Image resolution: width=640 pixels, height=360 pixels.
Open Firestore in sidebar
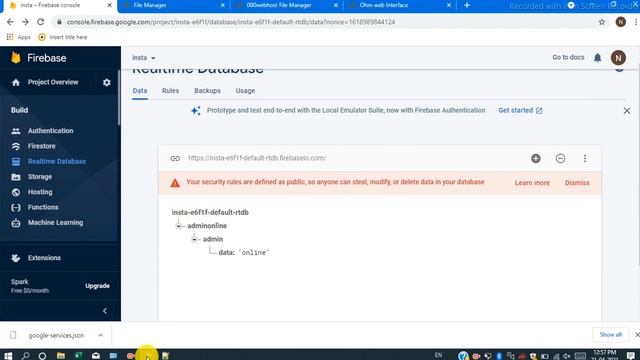point(41,146)
